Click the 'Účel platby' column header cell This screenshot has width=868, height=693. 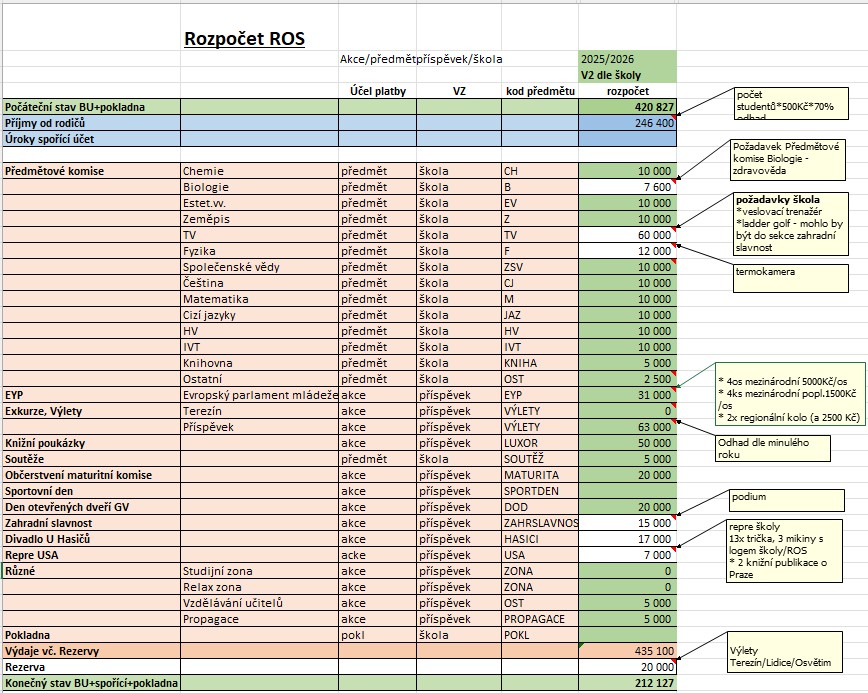[x=377, y=91]
